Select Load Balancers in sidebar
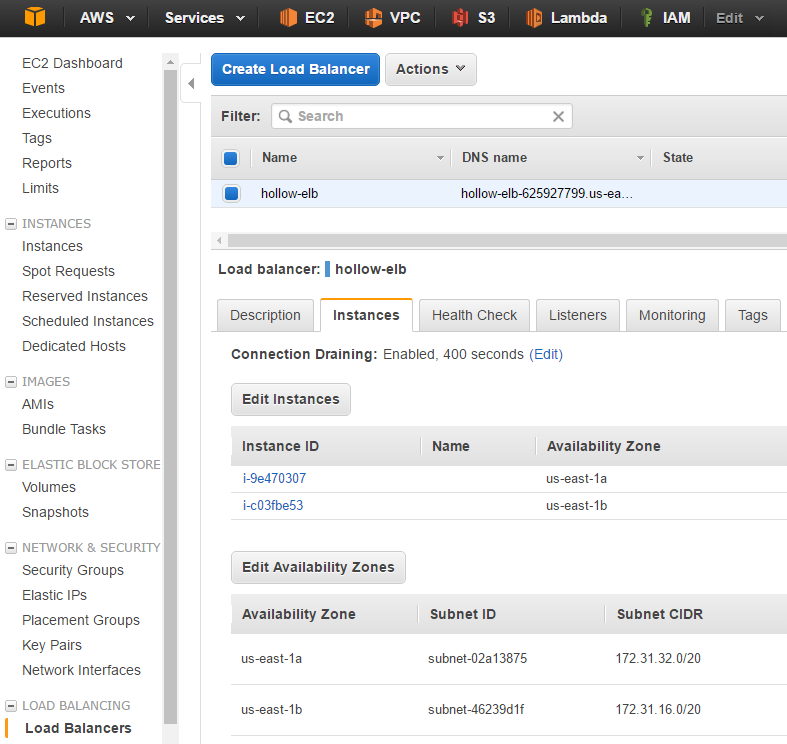This screenshot has height=744, width=787. pos(78,728)
